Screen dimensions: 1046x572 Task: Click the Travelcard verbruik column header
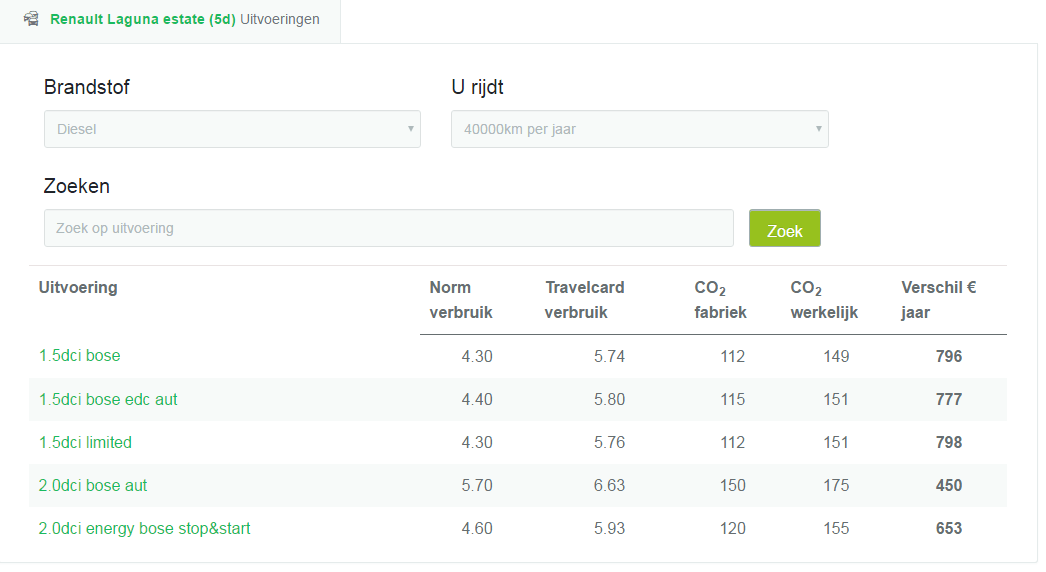click(x=584, y=300)
